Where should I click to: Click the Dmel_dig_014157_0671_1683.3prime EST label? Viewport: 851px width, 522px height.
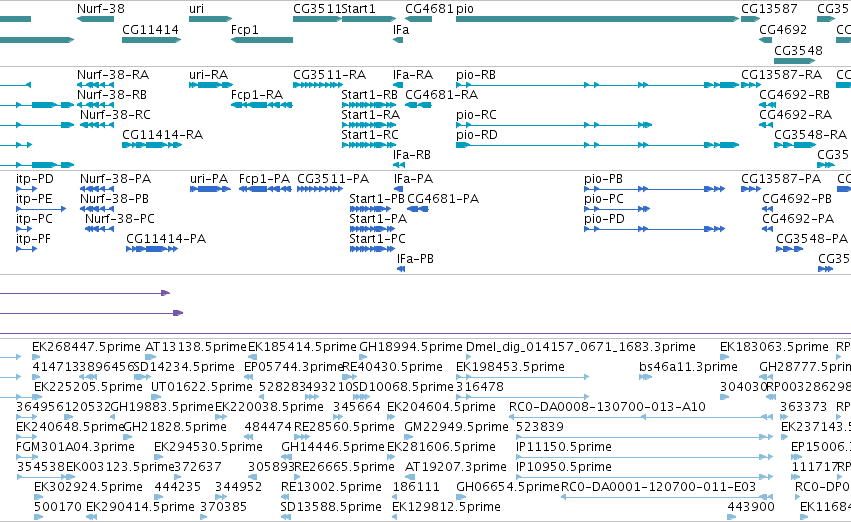581,347
